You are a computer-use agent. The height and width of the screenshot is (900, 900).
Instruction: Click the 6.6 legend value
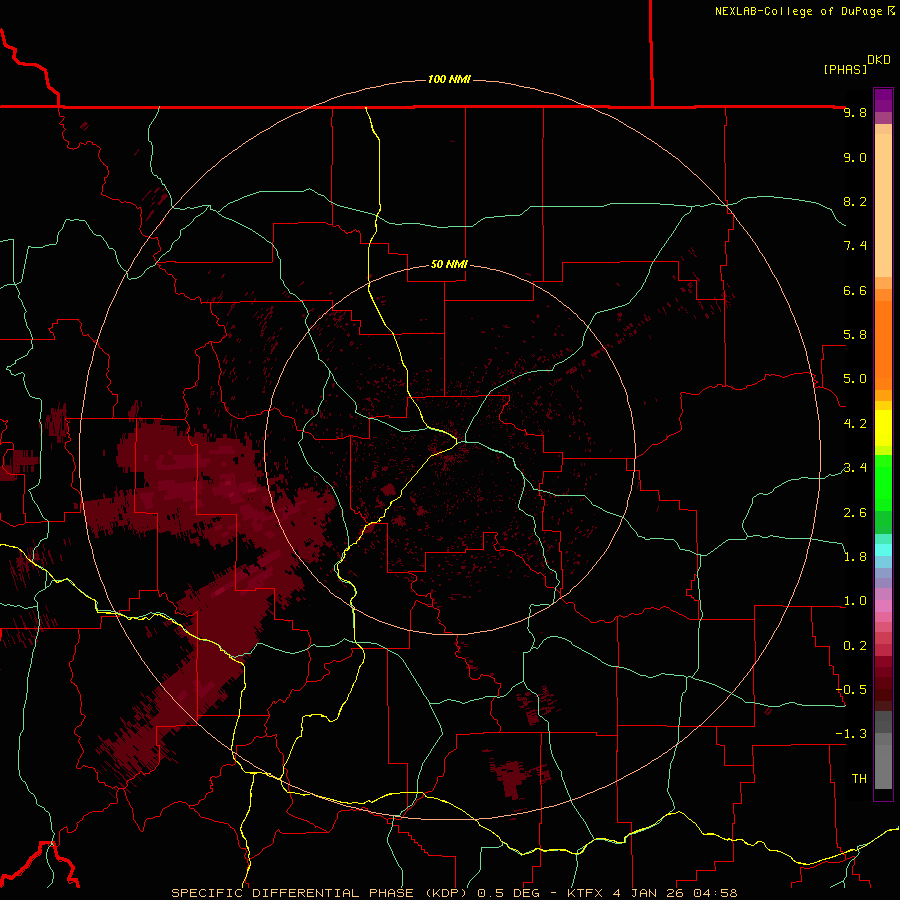855,290
